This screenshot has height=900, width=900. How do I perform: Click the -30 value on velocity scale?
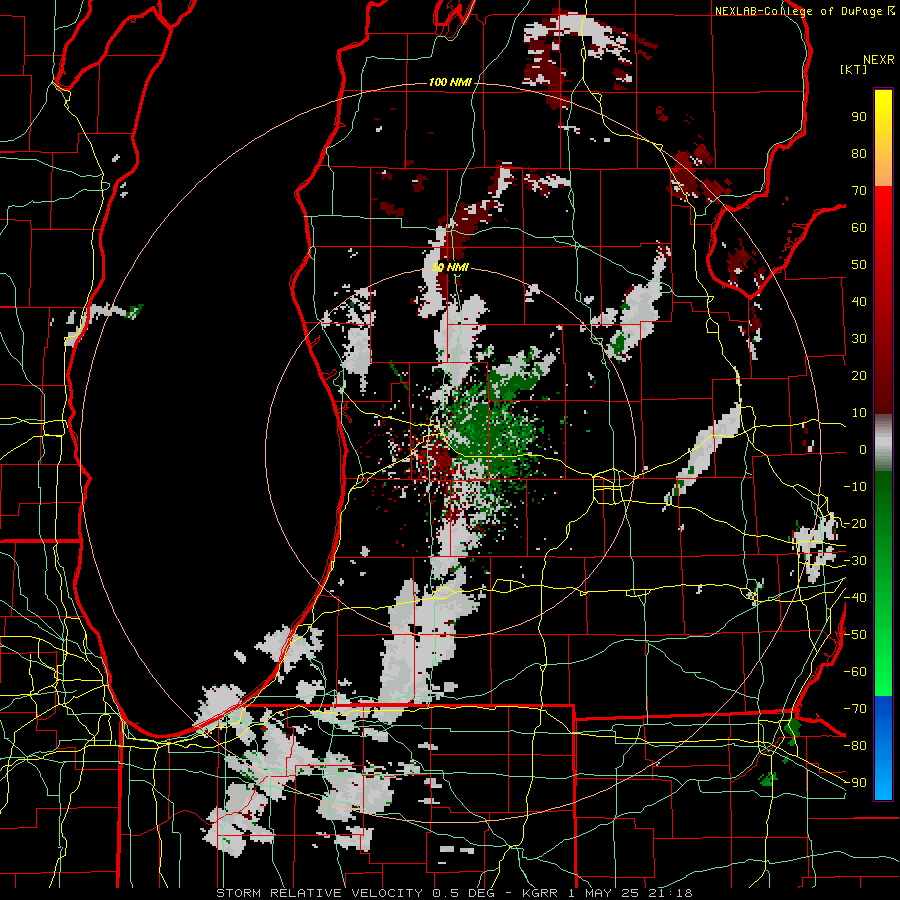855,561
